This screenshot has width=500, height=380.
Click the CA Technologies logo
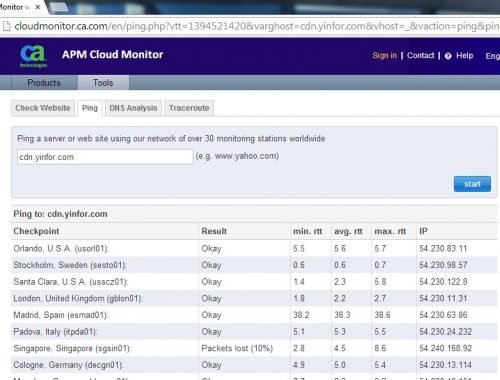pyautogui.click(x=33, y=56)
